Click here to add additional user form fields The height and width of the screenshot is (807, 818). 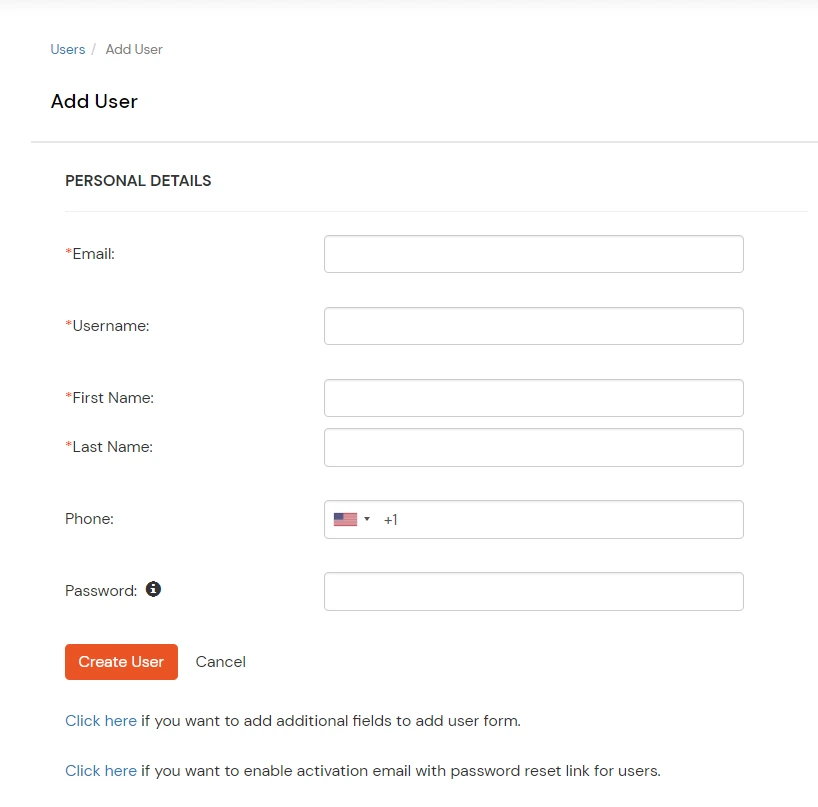100,720
